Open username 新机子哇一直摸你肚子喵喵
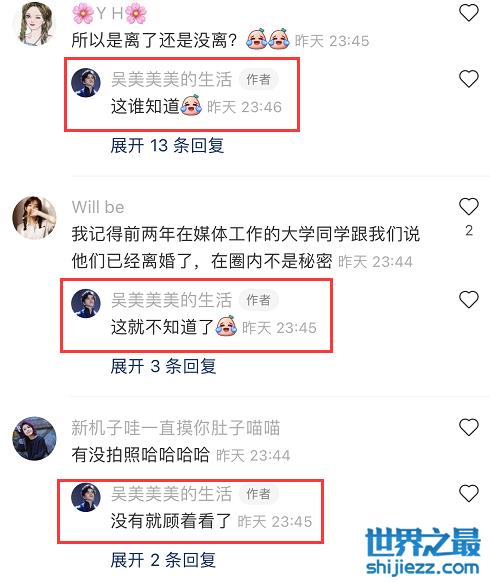Screen dimensions: 490x582 tap(176, 428)
